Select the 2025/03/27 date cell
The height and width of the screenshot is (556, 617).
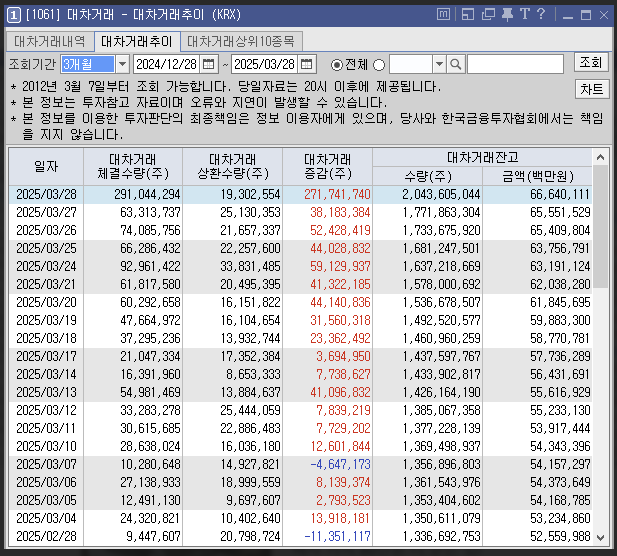pyautogui.click(x=46, y=212)
